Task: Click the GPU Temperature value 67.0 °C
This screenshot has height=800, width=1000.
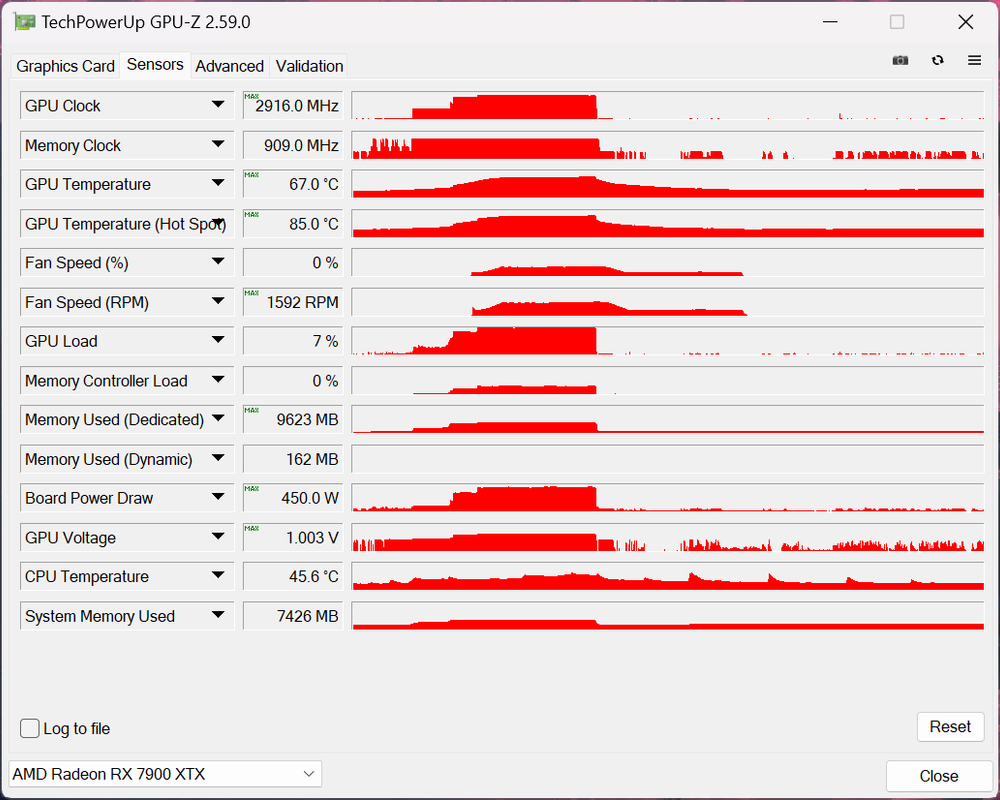Action: [293, 184]
